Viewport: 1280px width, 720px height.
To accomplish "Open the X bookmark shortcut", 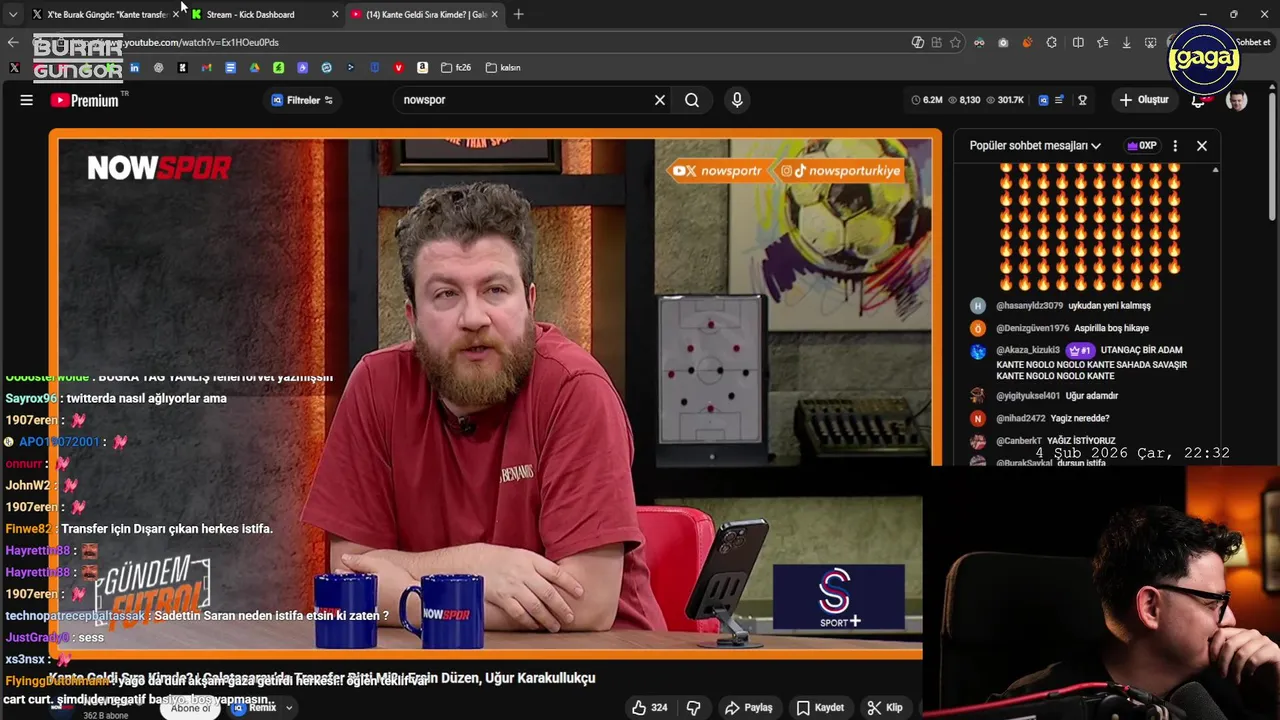I will pyautogui.click(x=14, y=68).
